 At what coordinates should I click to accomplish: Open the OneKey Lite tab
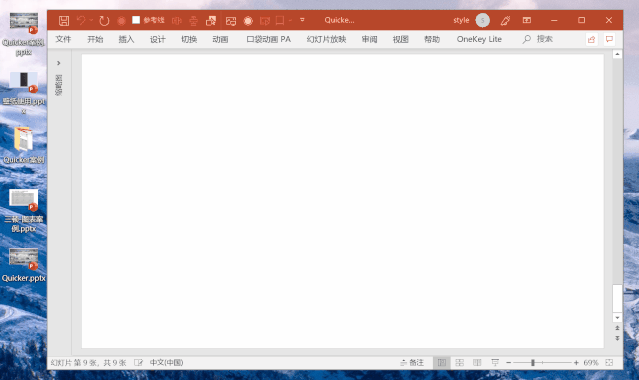pyautogui.click(x=479, y=39)
